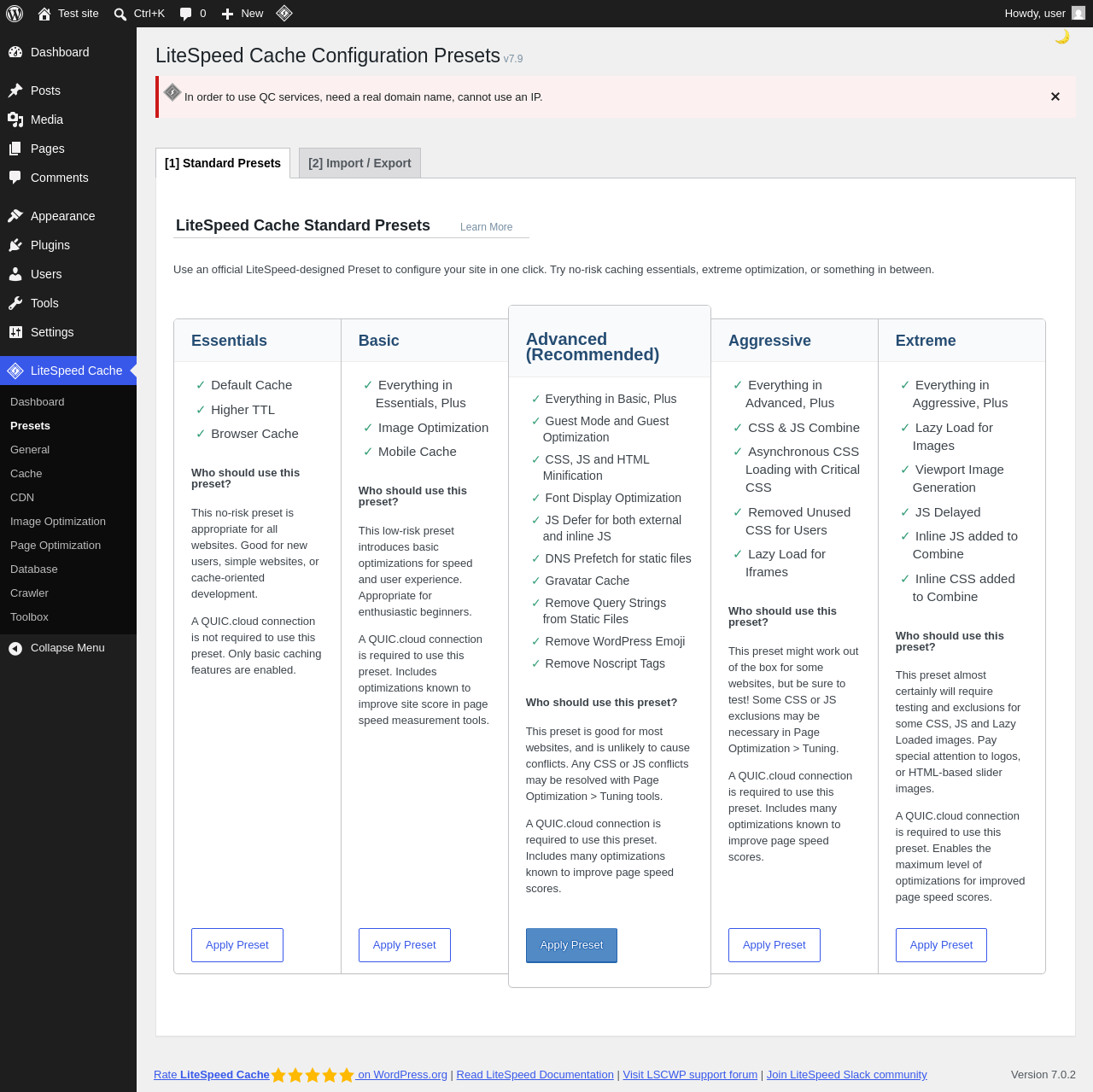
Task: Open Database submenu item
Action: coord(68,569)
